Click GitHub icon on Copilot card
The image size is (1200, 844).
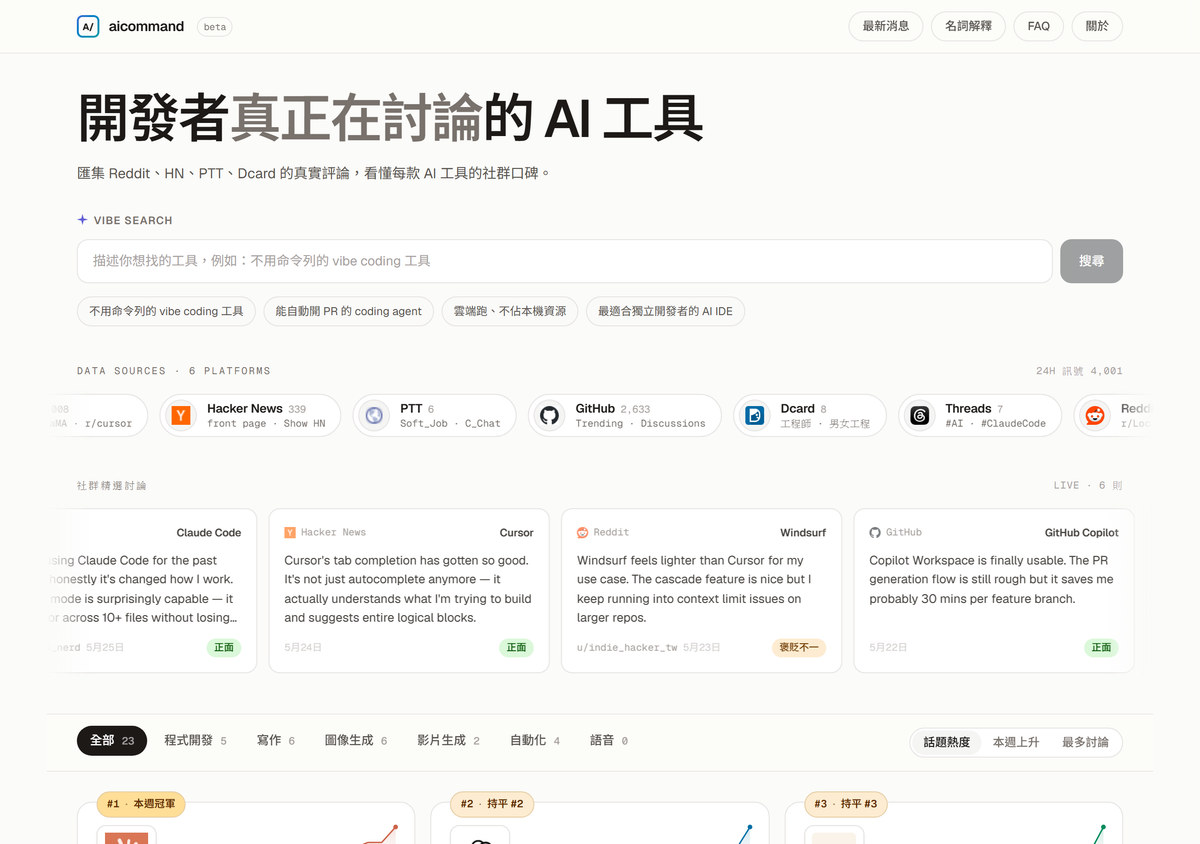(875, 533)
